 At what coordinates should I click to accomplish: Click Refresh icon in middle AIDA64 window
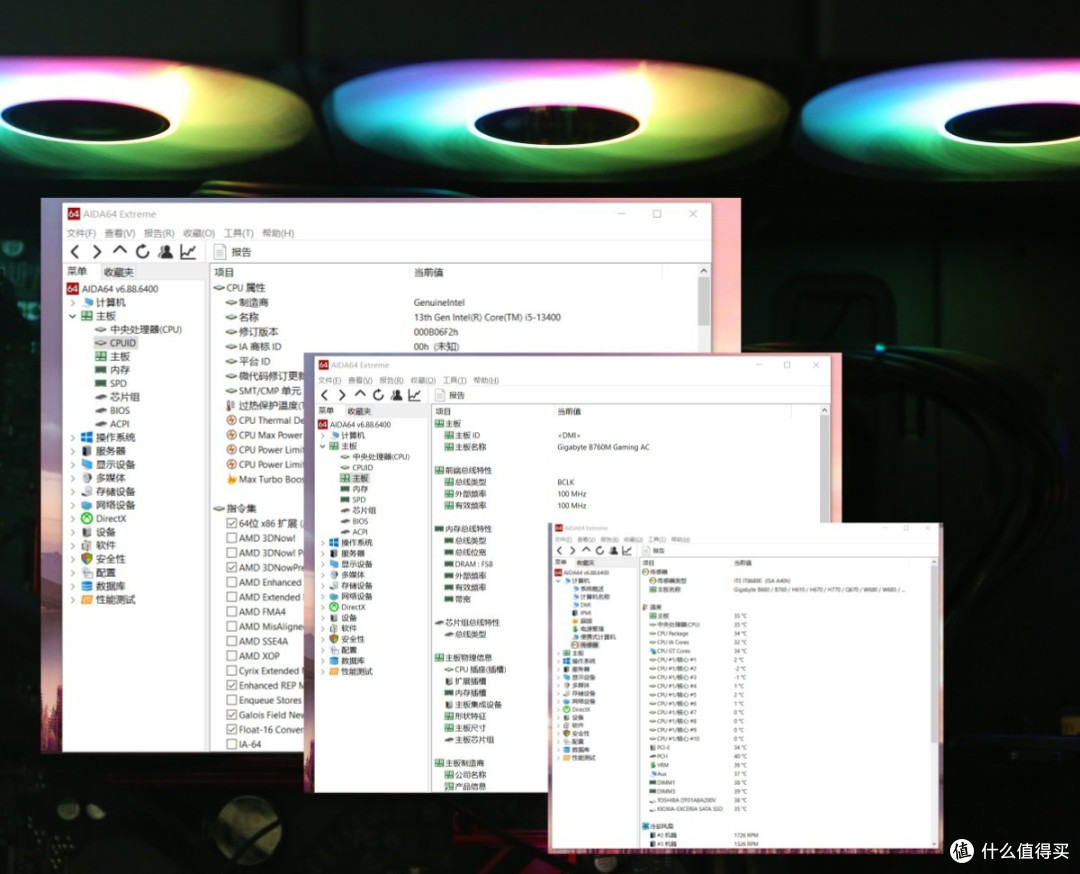pyautogui.click(x=378, y=395)
